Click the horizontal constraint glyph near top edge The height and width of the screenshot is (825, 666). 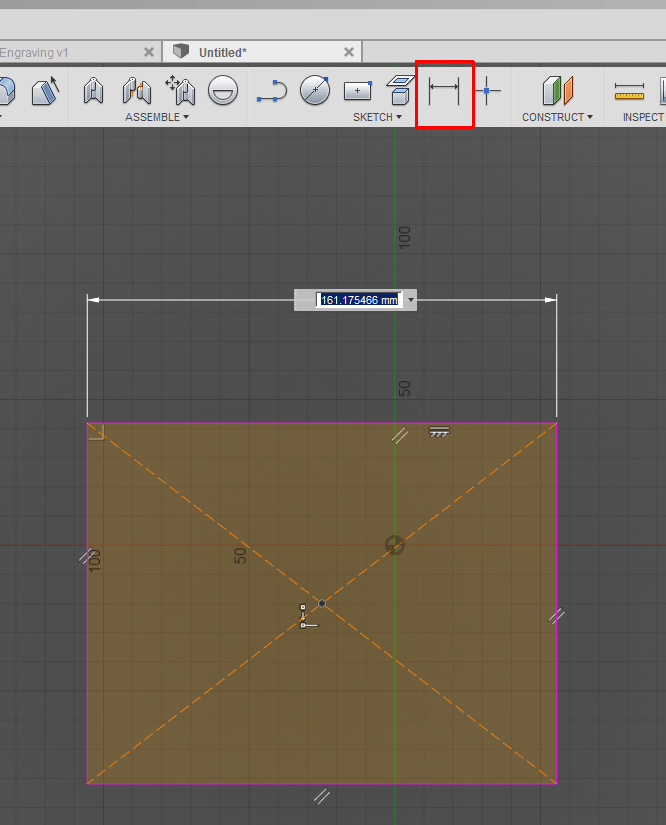point(439,432)
